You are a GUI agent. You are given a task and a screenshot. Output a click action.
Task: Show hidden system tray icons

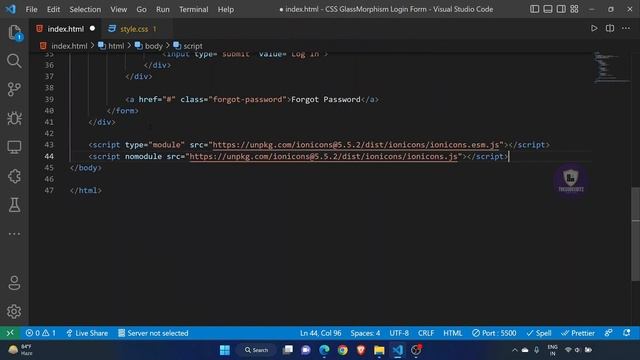tap(514, 350)
